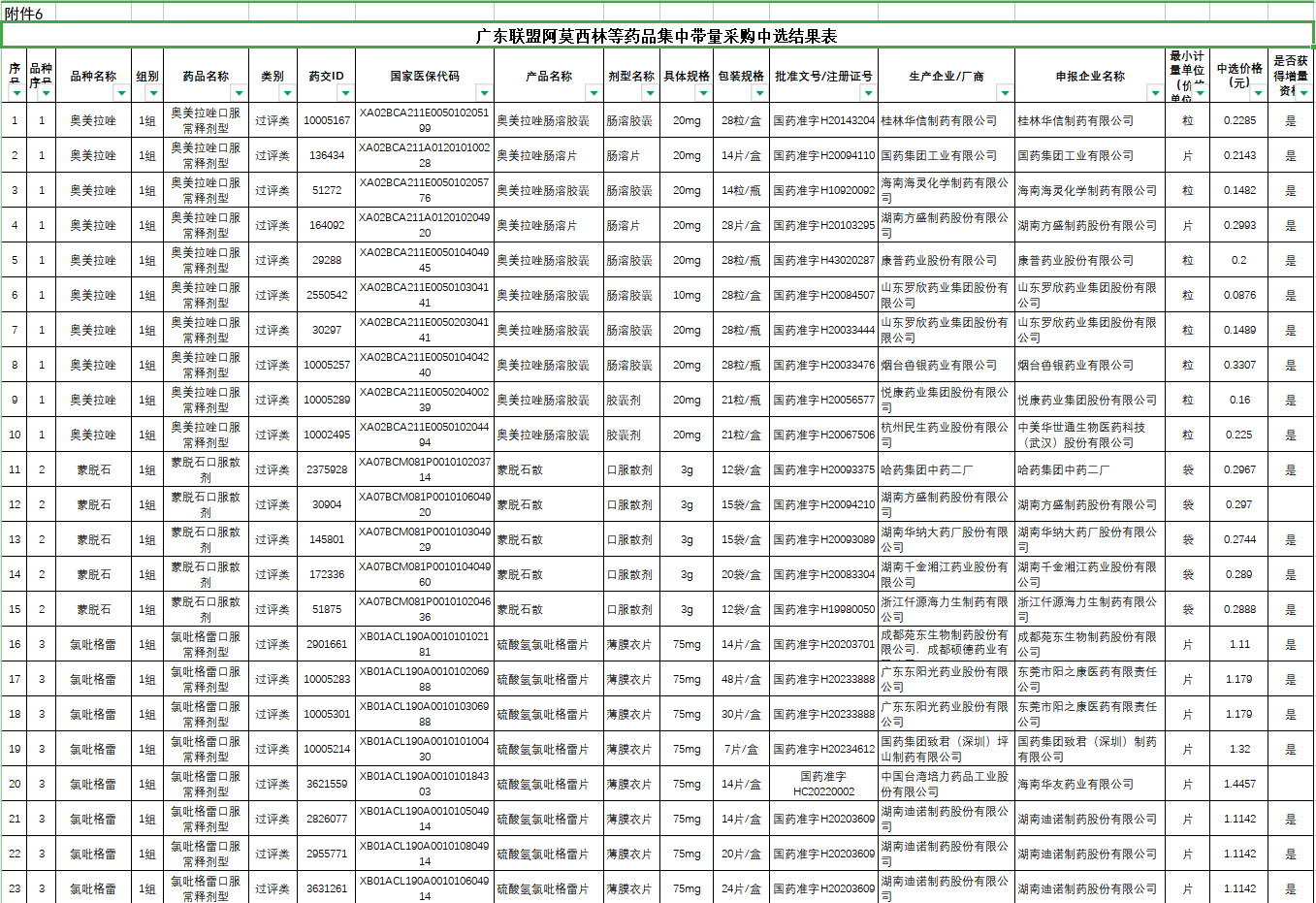This screenshot has width=1316, height=903.
Task: Select the cell with ID 164092
Action: click(x=327, y=225)
